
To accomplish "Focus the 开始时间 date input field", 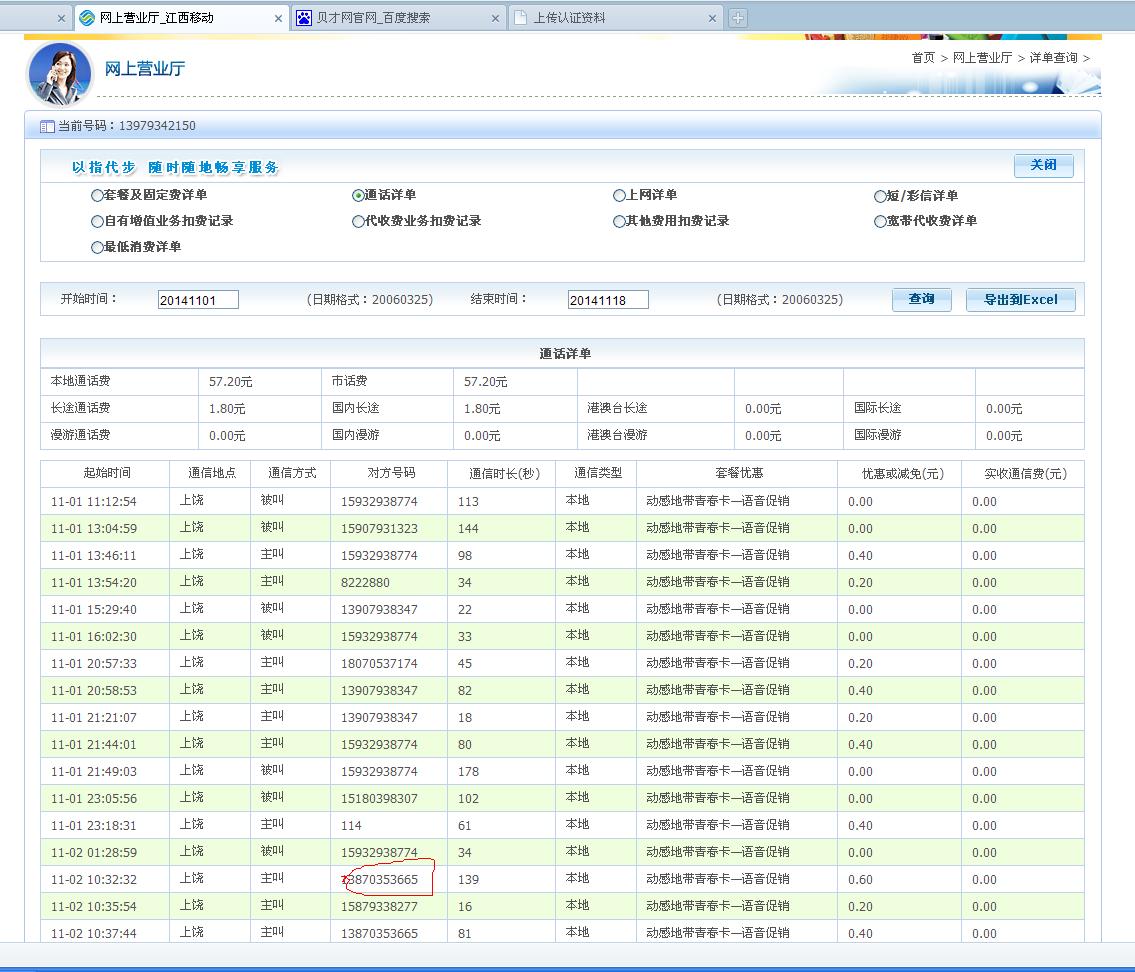I will click(x=198, y=300).
